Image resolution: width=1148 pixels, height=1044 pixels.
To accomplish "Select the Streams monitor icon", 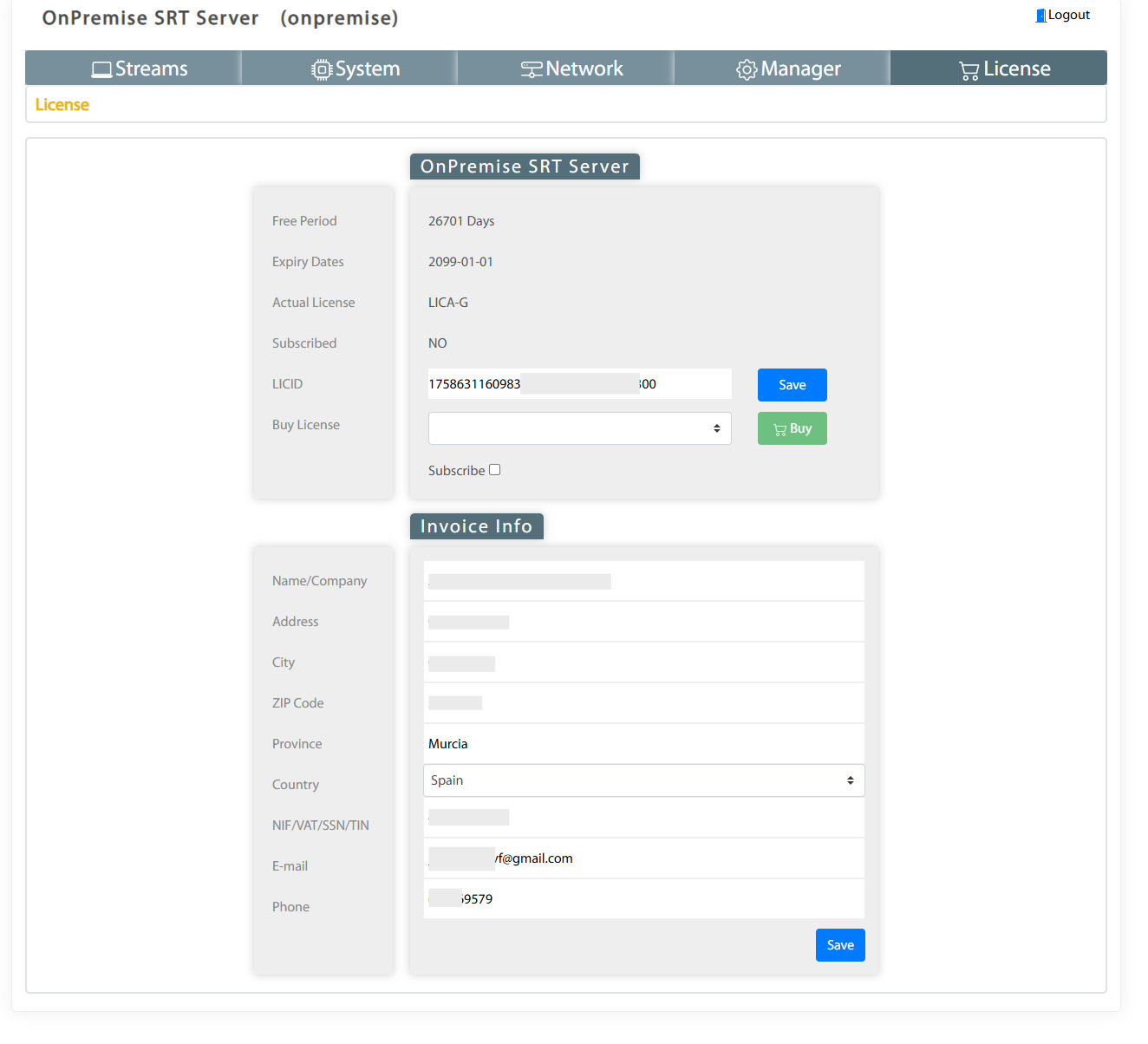I will point(102,68).
